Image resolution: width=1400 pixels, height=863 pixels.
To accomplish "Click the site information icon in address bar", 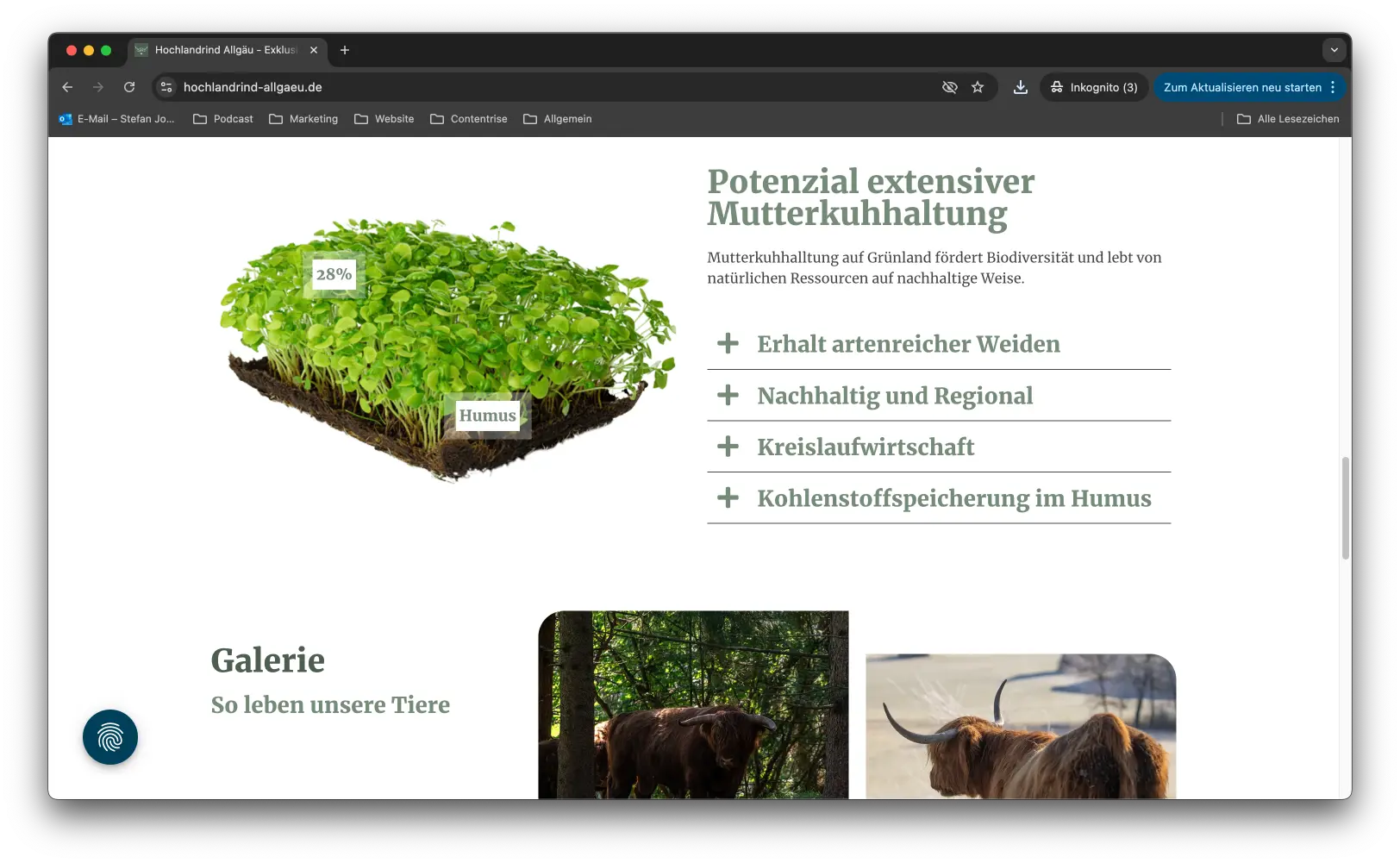I will (166, 87).
